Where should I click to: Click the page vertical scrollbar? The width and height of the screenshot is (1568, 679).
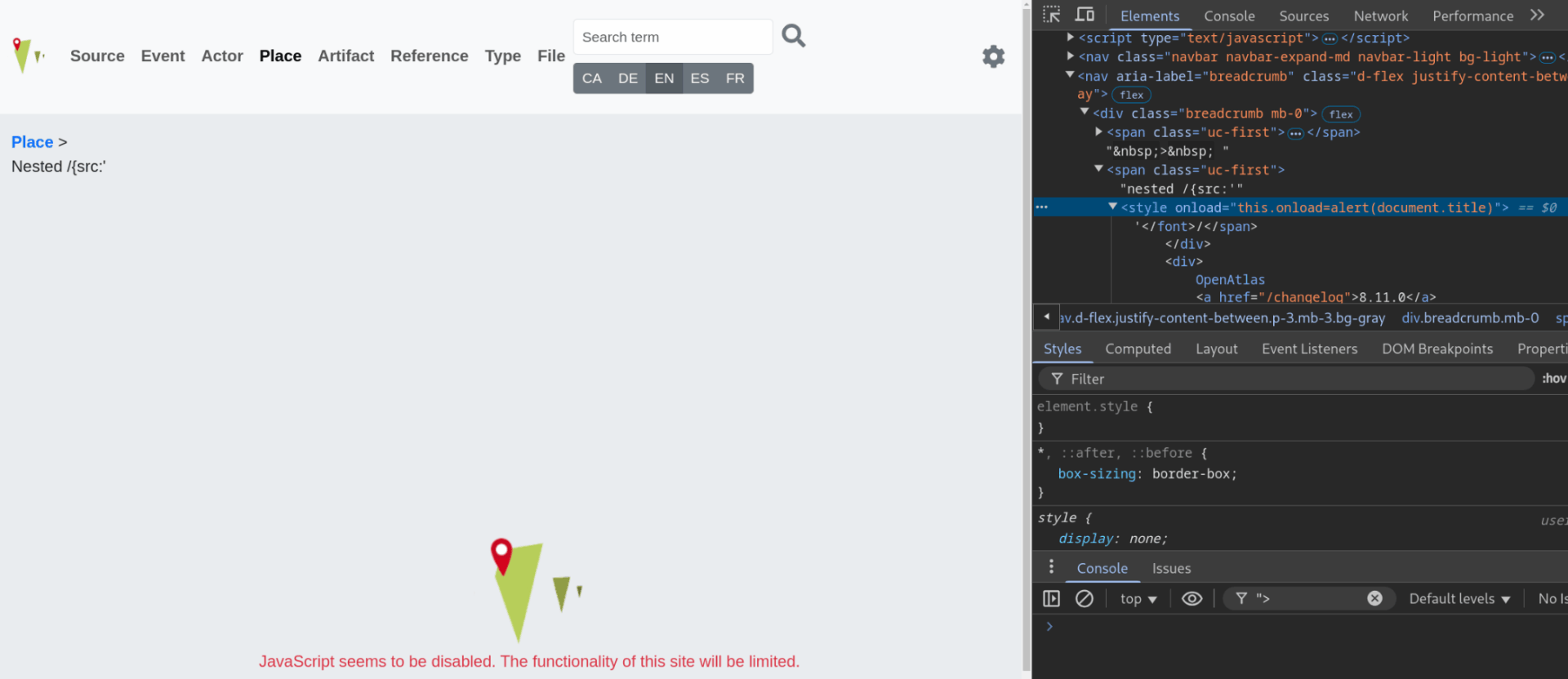click(x=1027, y=339)
